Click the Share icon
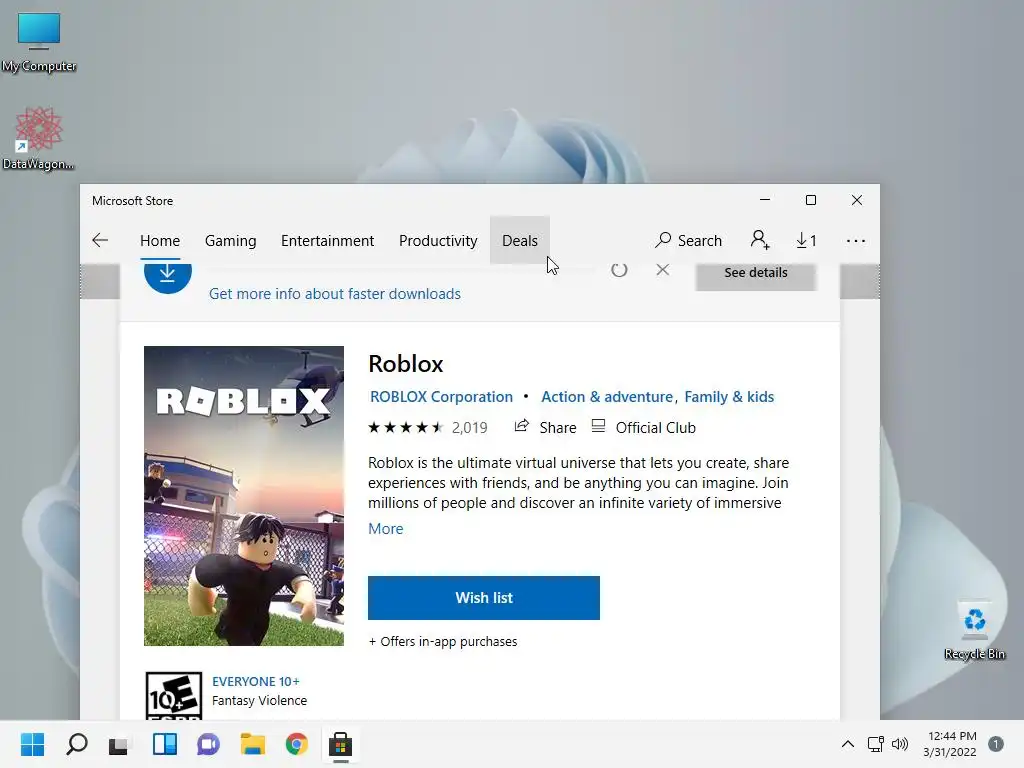 (521, 426)
